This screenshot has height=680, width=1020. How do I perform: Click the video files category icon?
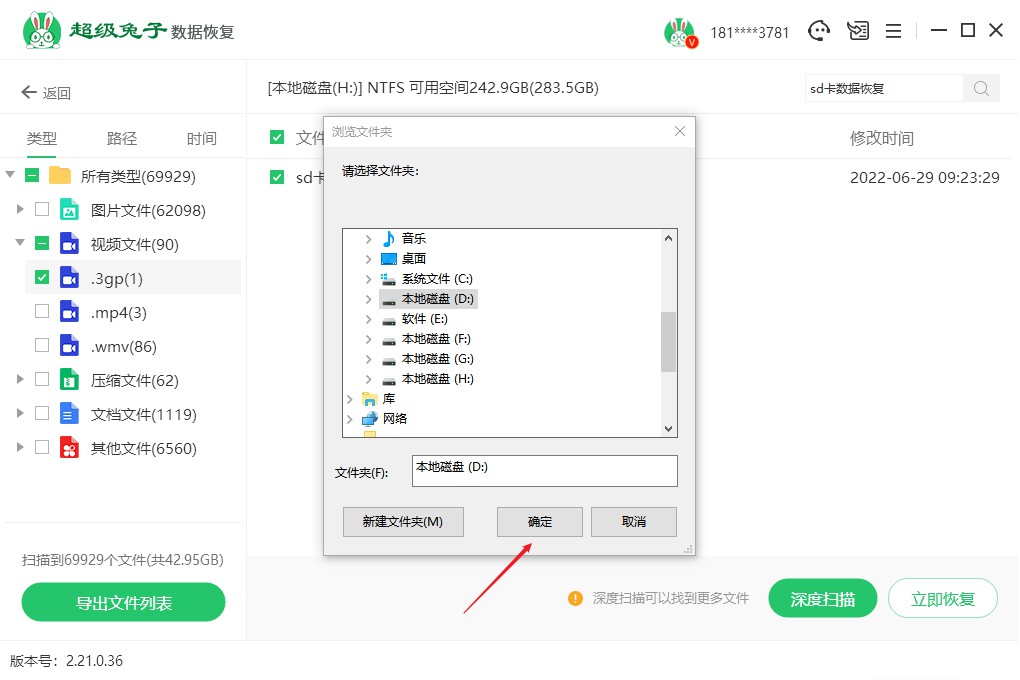tap(69, 244)
